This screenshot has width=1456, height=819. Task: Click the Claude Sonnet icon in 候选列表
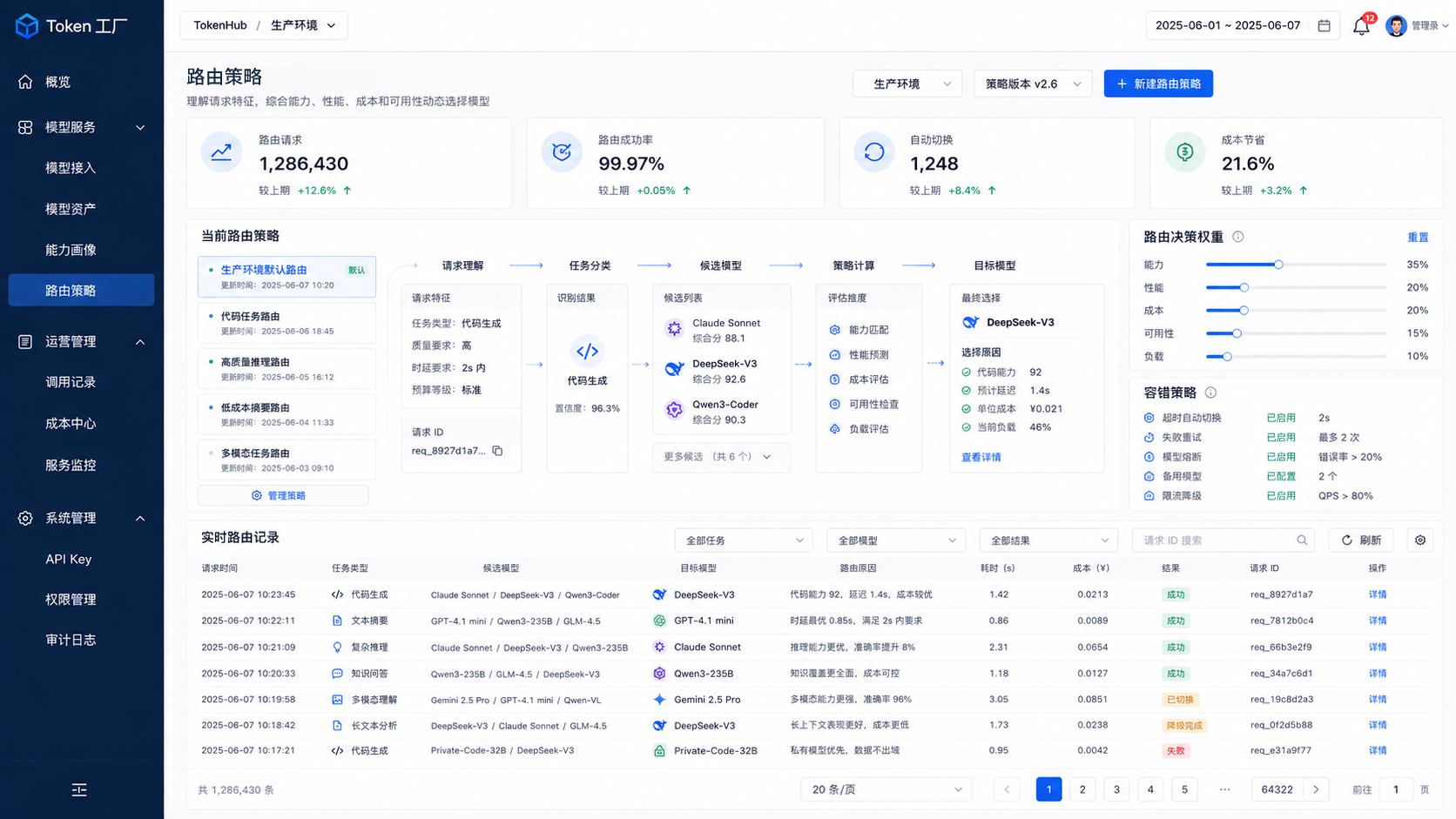(x=674, y=328)
